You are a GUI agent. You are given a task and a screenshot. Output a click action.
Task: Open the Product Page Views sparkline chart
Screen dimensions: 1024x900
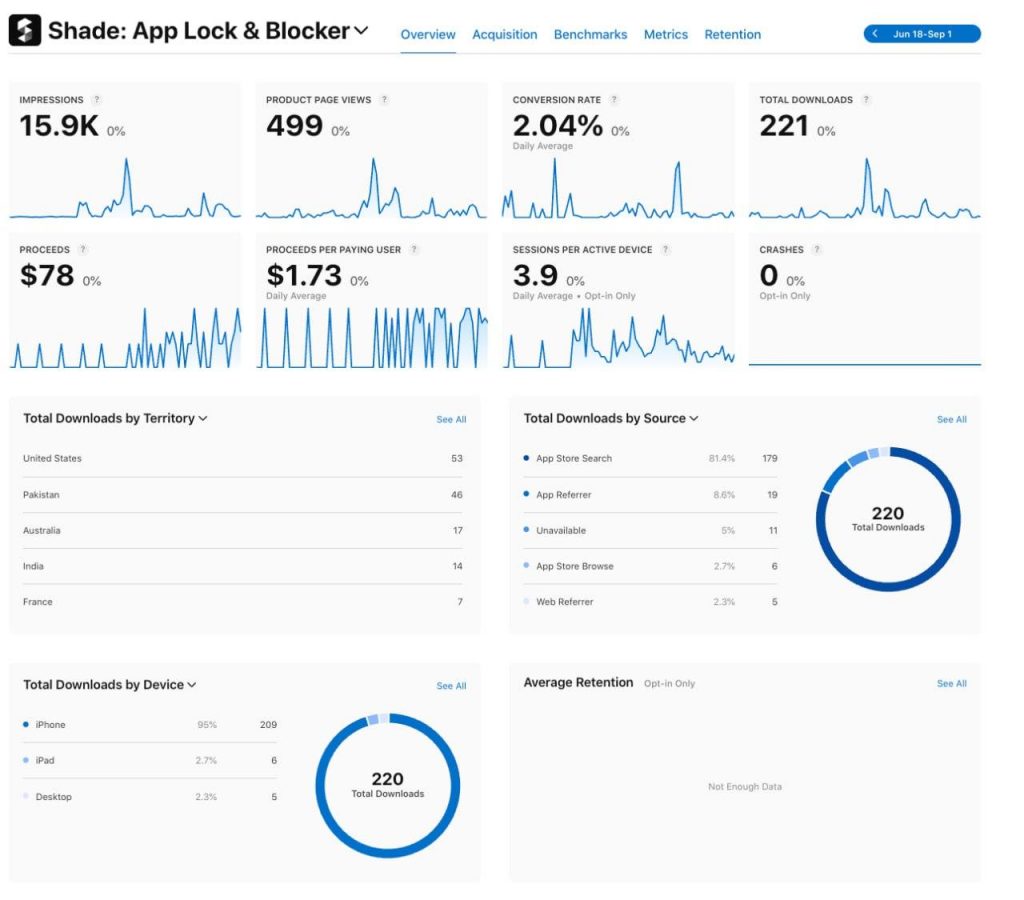tap(371, 188)
